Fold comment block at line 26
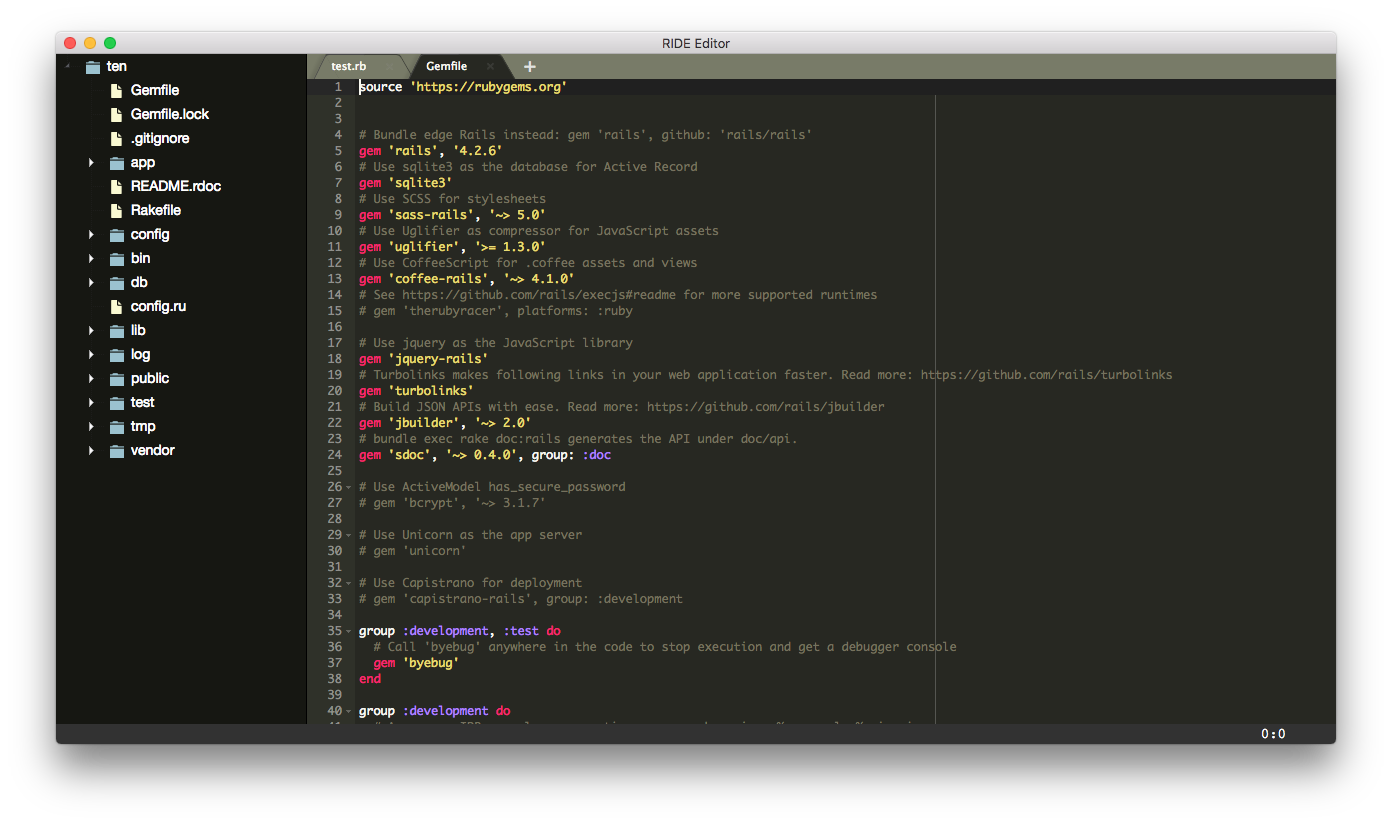Image resolution: width=1392 pixels, height=824 pixels. coord(348,487)
